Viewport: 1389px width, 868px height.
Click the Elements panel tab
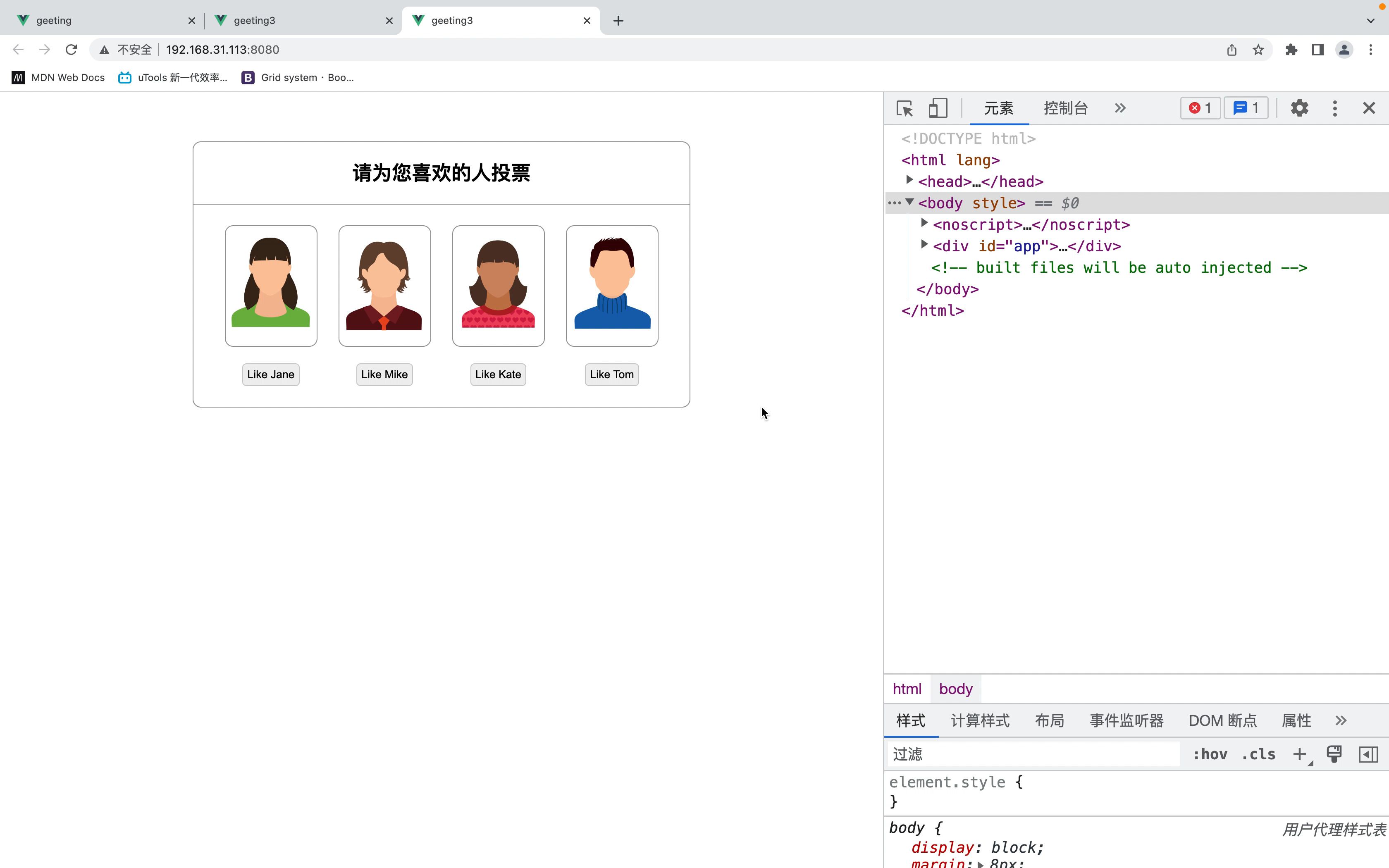click(998, 108)
